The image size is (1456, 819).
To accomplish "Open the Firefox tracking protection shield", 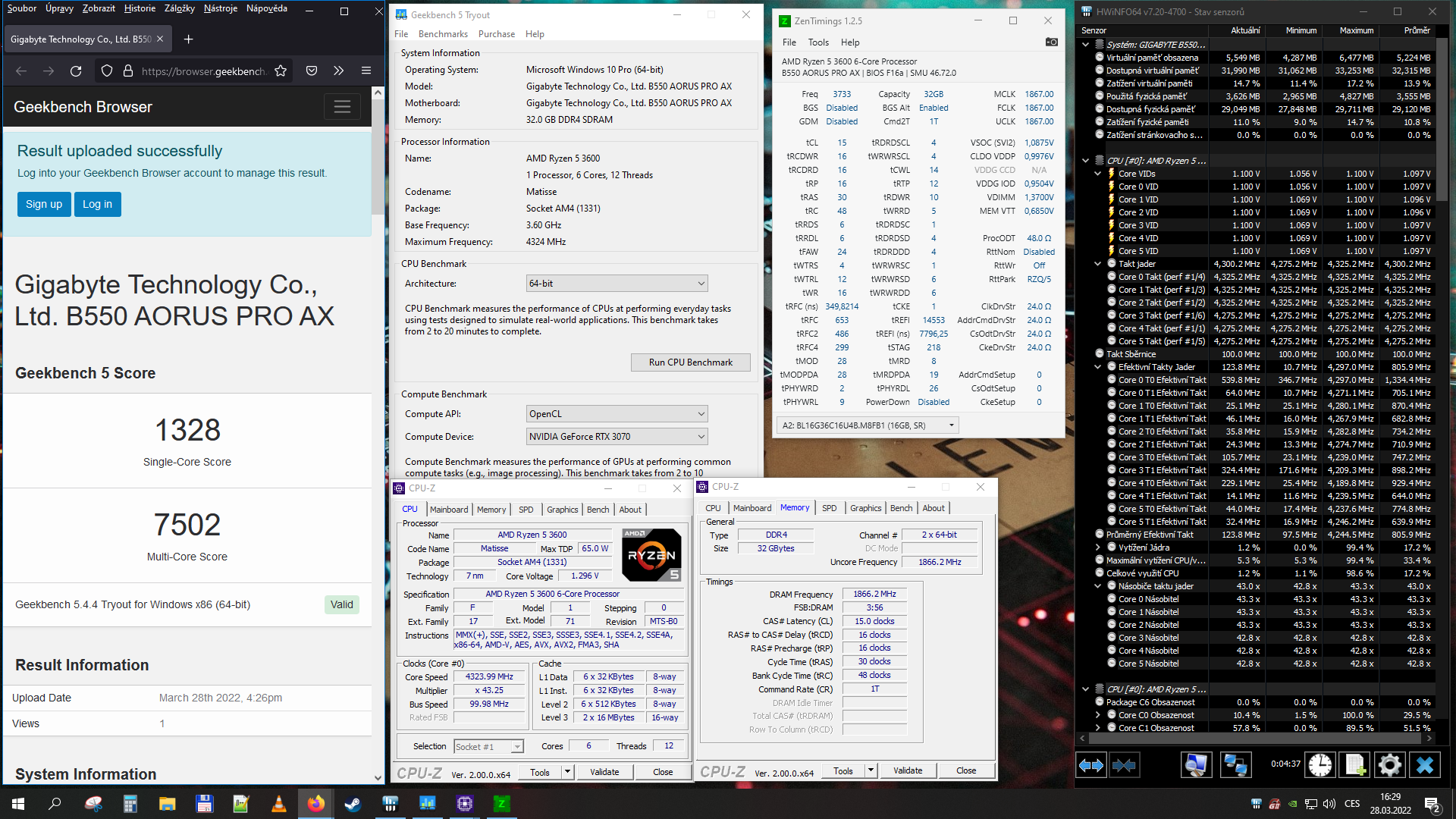I will [107, 71].
